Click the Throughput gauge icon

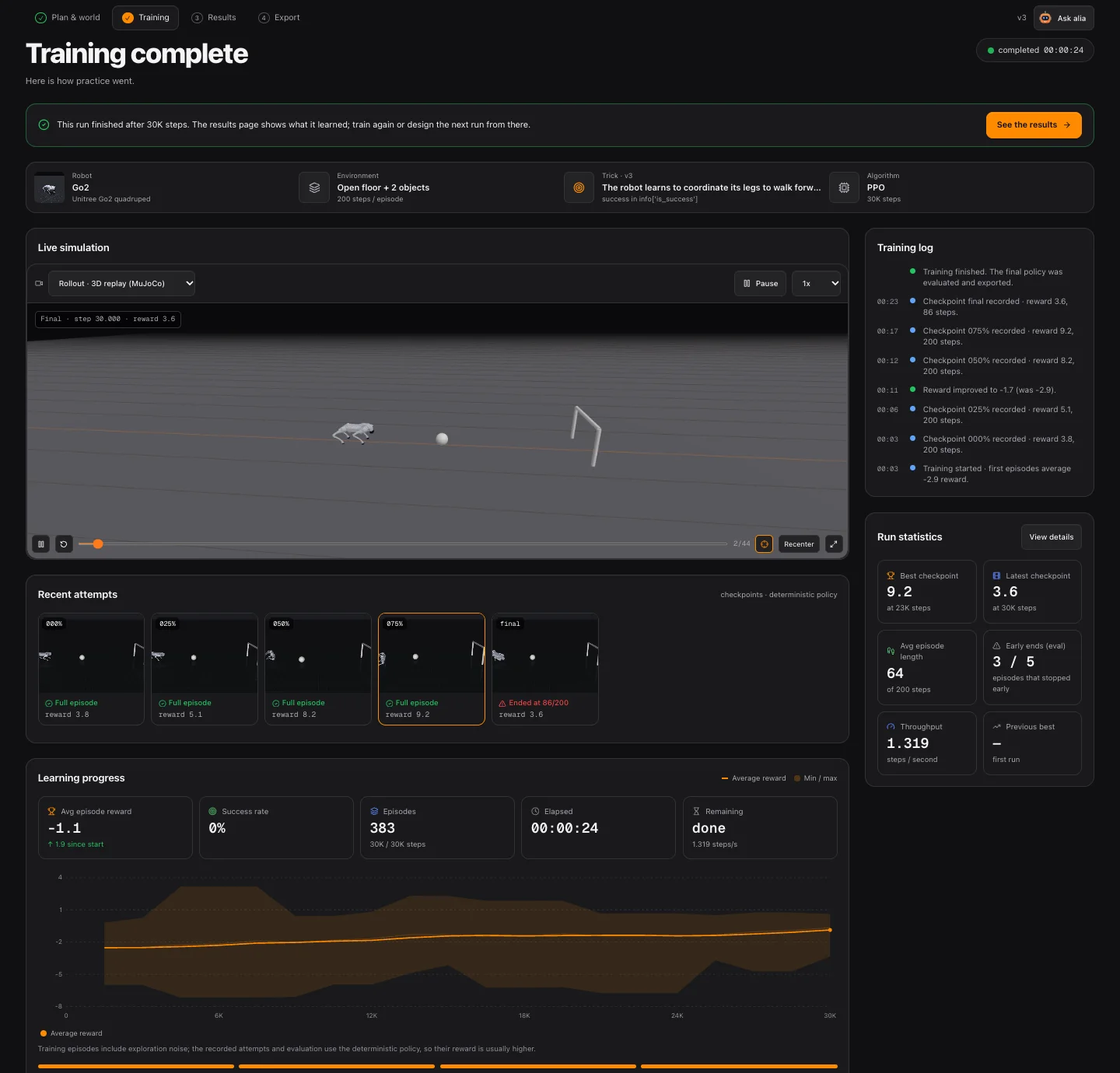click(x=891, y=727)
